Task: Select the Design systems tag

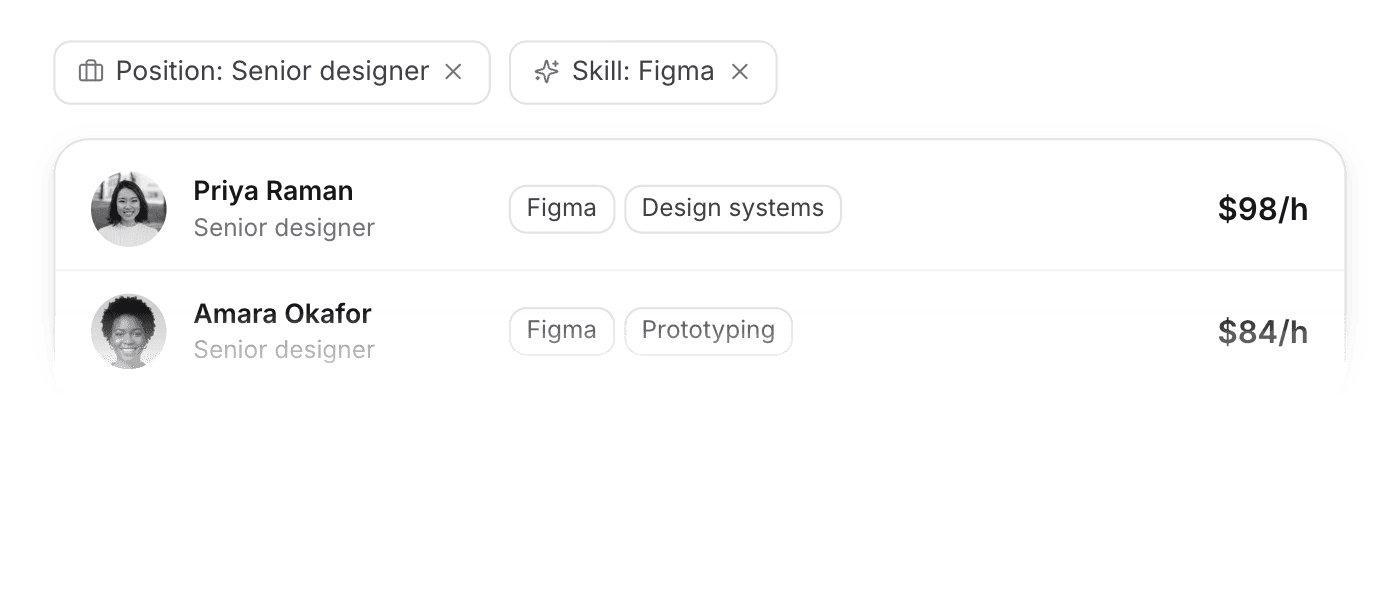Action: point(733,209)
